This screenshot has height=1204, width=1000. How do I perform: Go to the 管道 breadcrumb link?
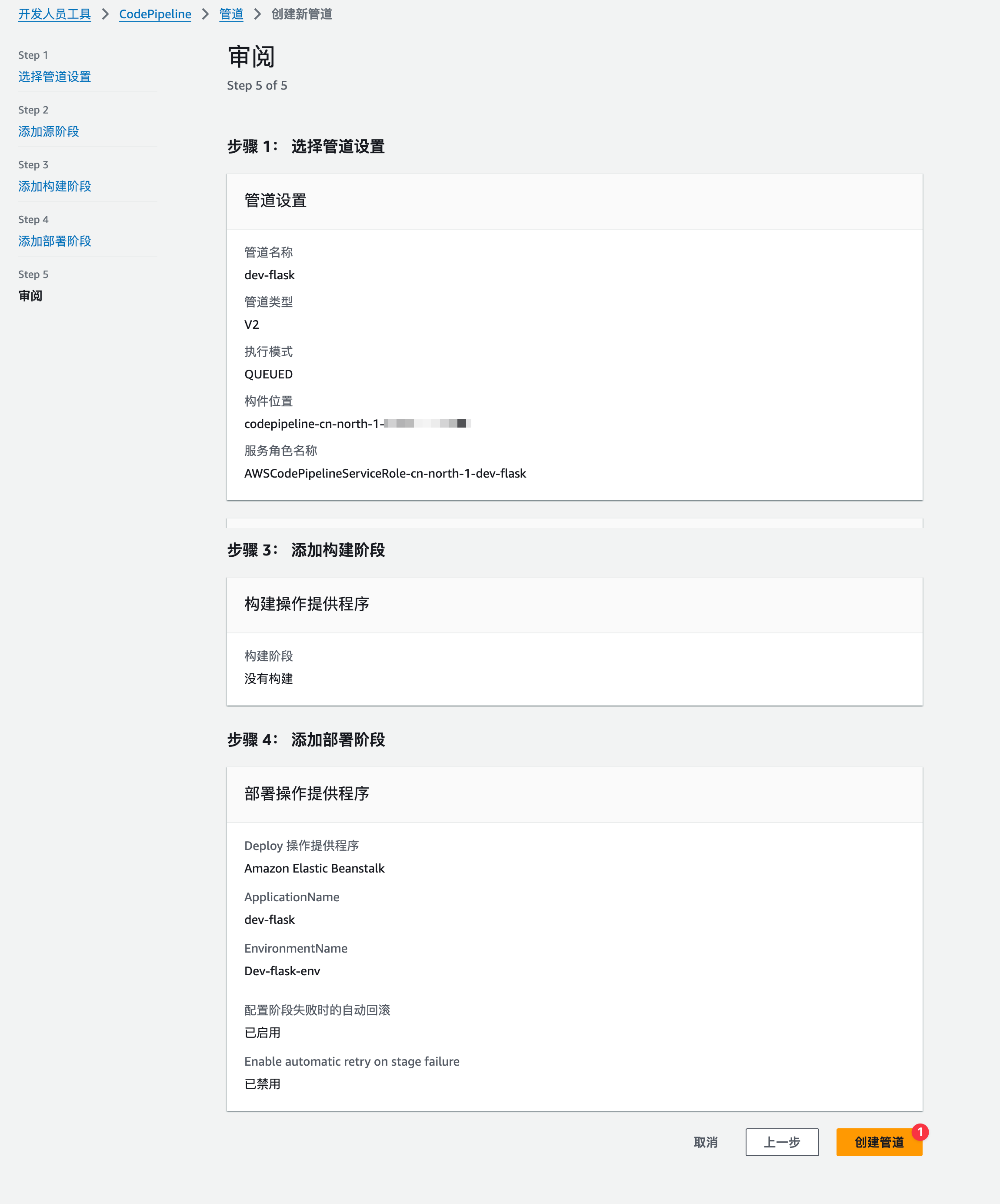(231, 14)
